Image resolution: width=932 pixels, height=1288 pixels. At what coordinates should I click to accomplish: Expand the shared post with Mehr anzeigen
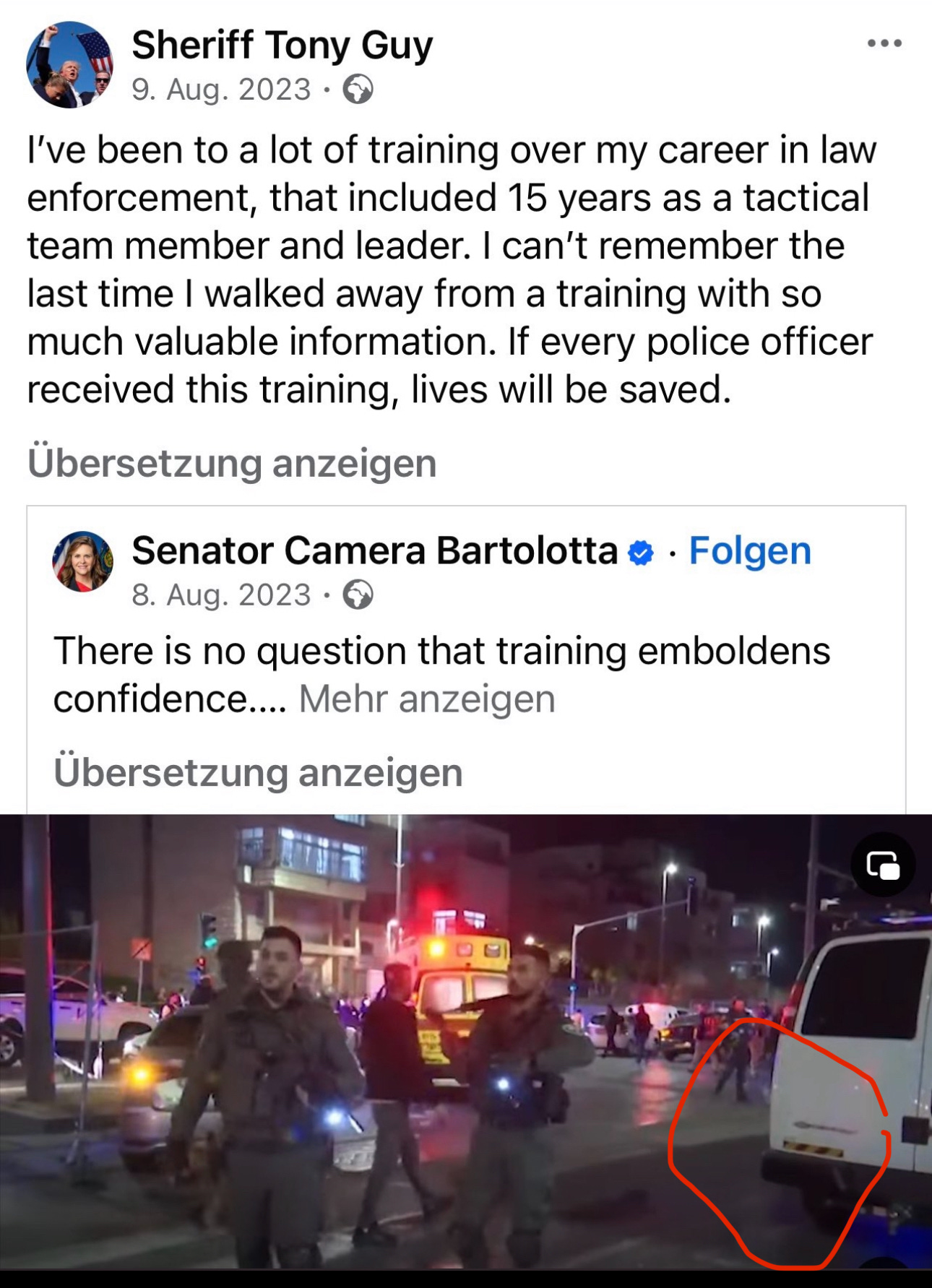427,699
